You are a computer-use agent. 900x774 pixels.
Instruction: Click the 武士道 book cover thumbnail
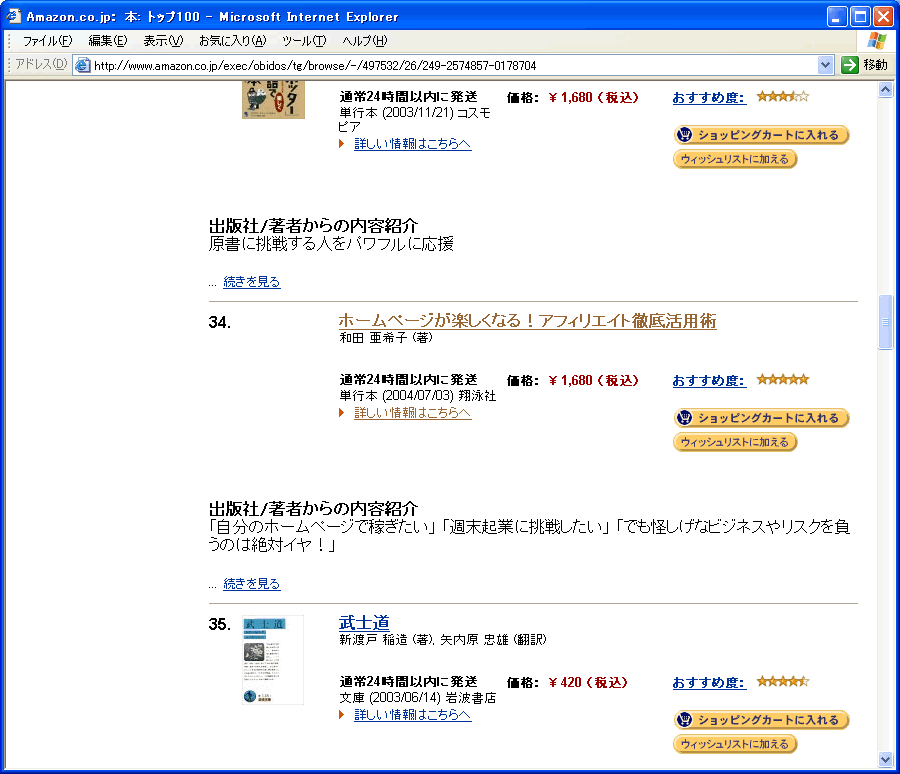tap(273, 660)
